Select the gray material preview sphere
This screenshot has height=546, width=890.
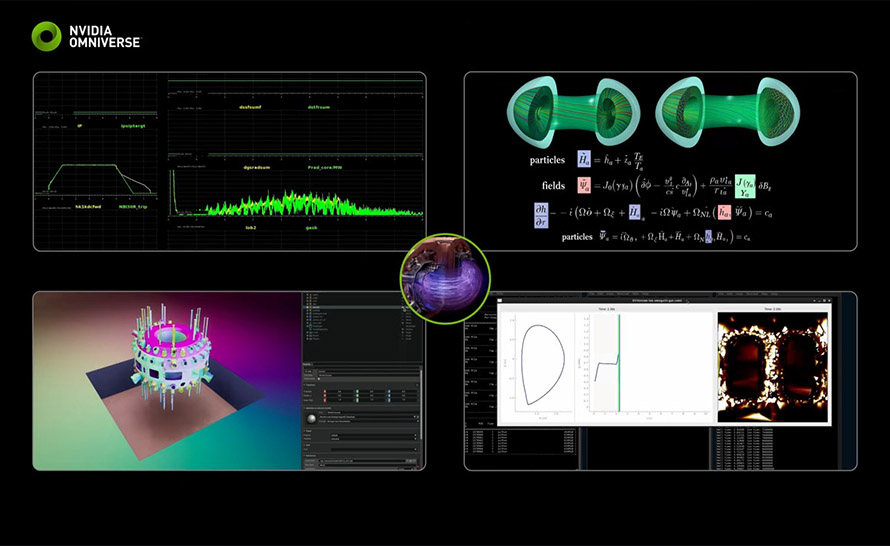[313, 419]
